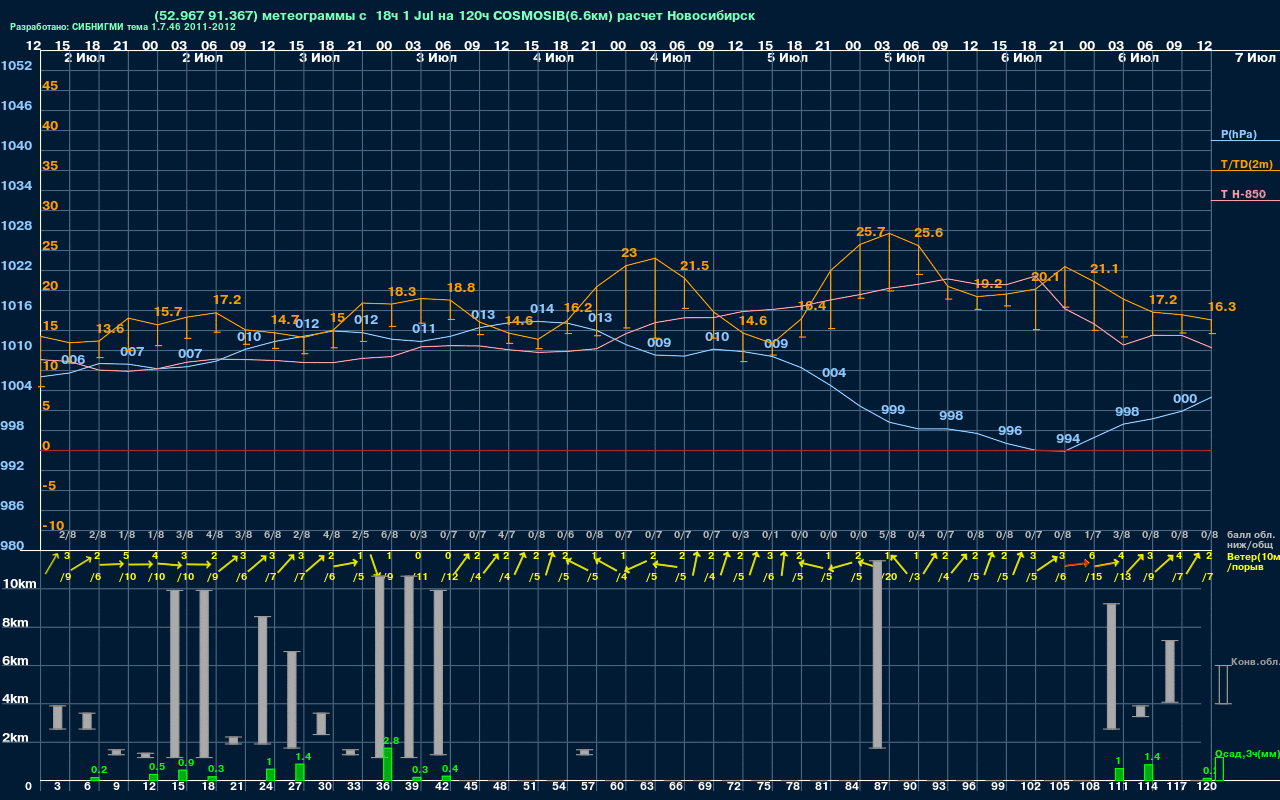Click the 'Разработано: СИБНИГМИ' credit line
The image size is (1280, 800).
pos(123,27)
